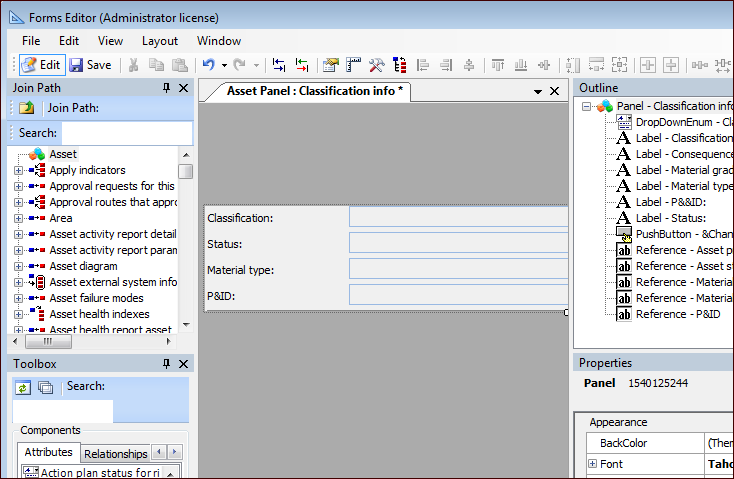Select the Asset diagram tree item
The image size is (734, 479).
pos(83,266)
